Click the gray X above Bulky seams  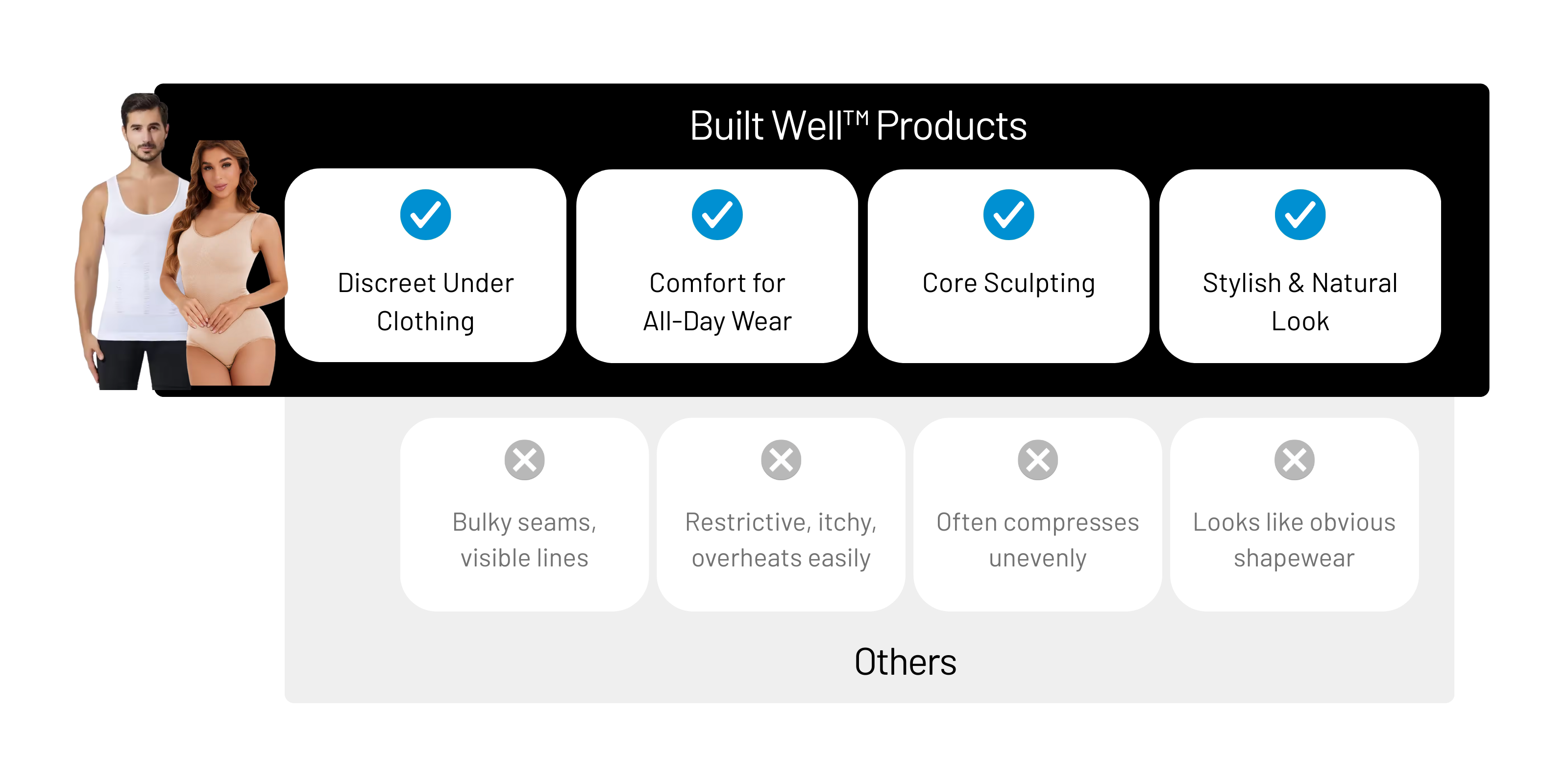(x=524, y=460)
